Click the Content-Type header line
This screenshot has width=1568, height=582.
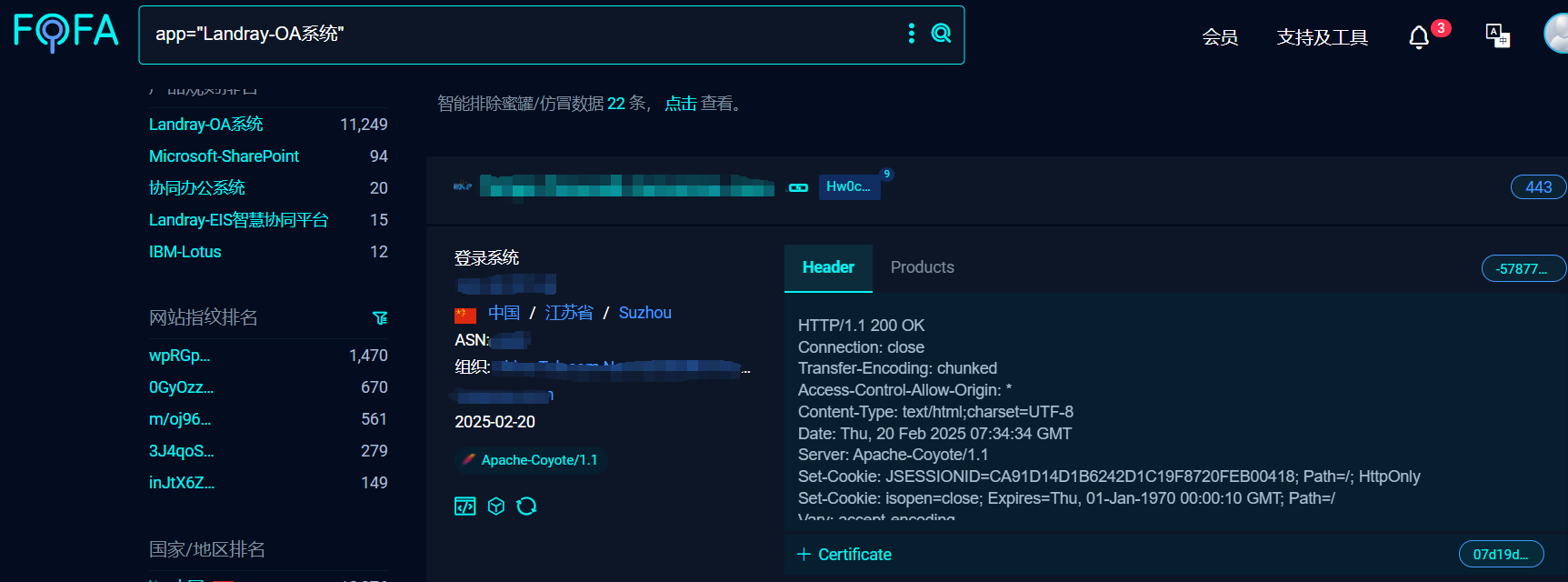(936, 412)
